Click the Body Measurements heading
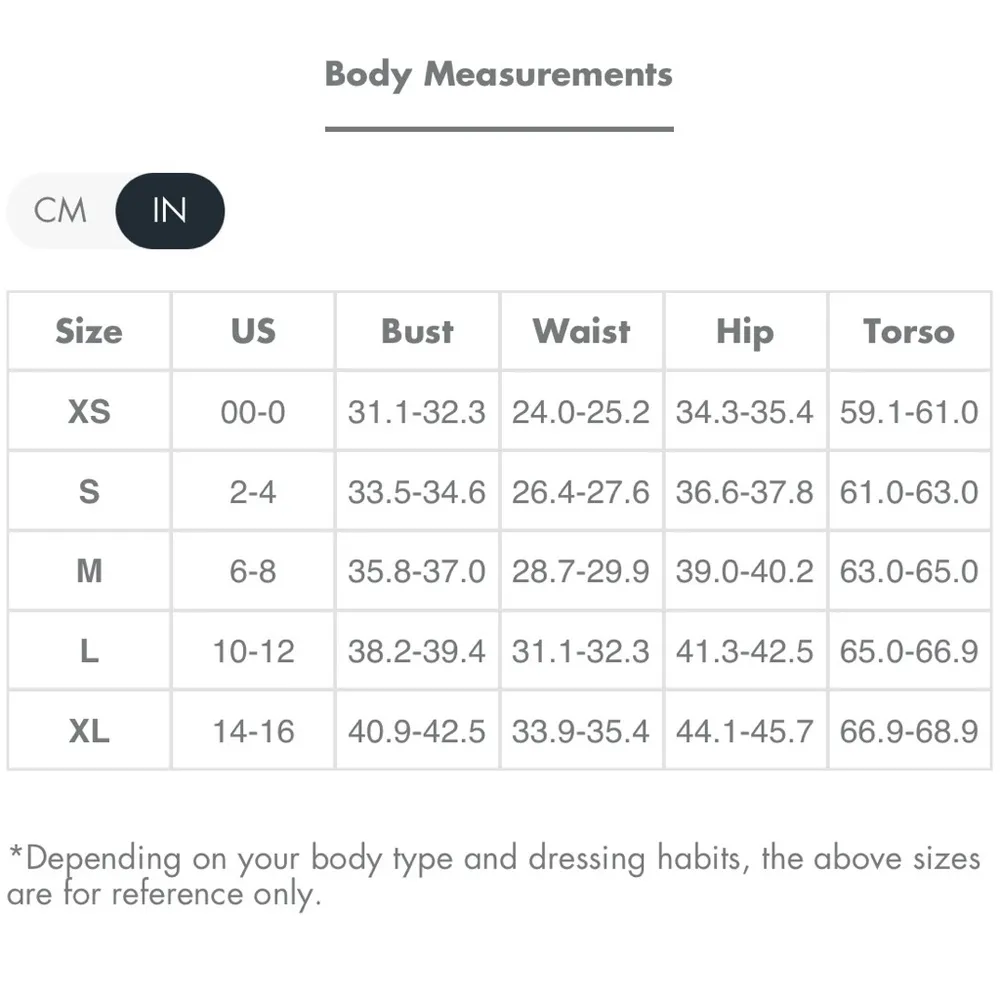Screen dimensions: 1000x1000 [x=498, y=74]
